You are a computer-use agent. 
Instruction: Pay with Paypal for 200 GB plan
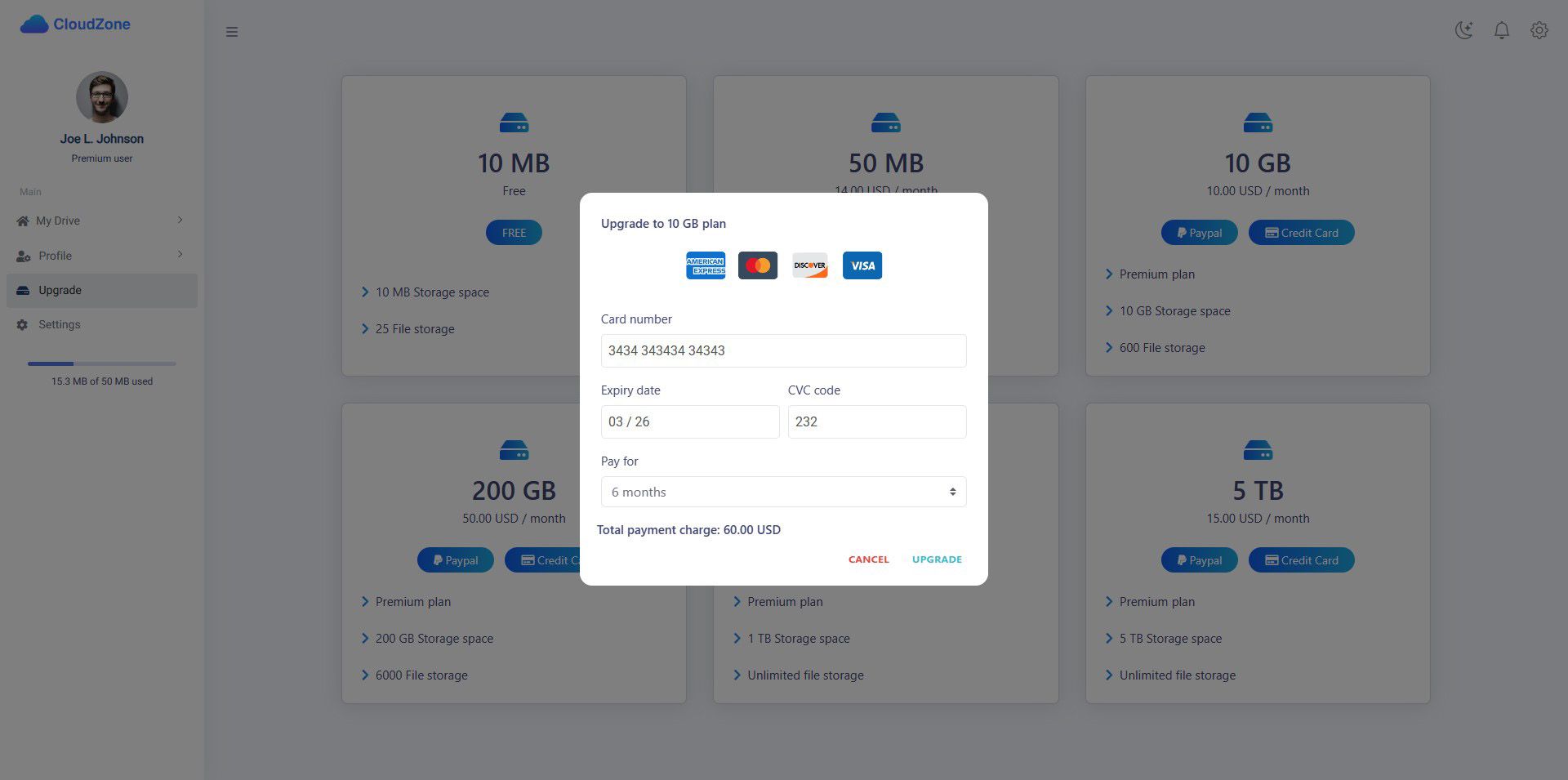pos(456,560)
